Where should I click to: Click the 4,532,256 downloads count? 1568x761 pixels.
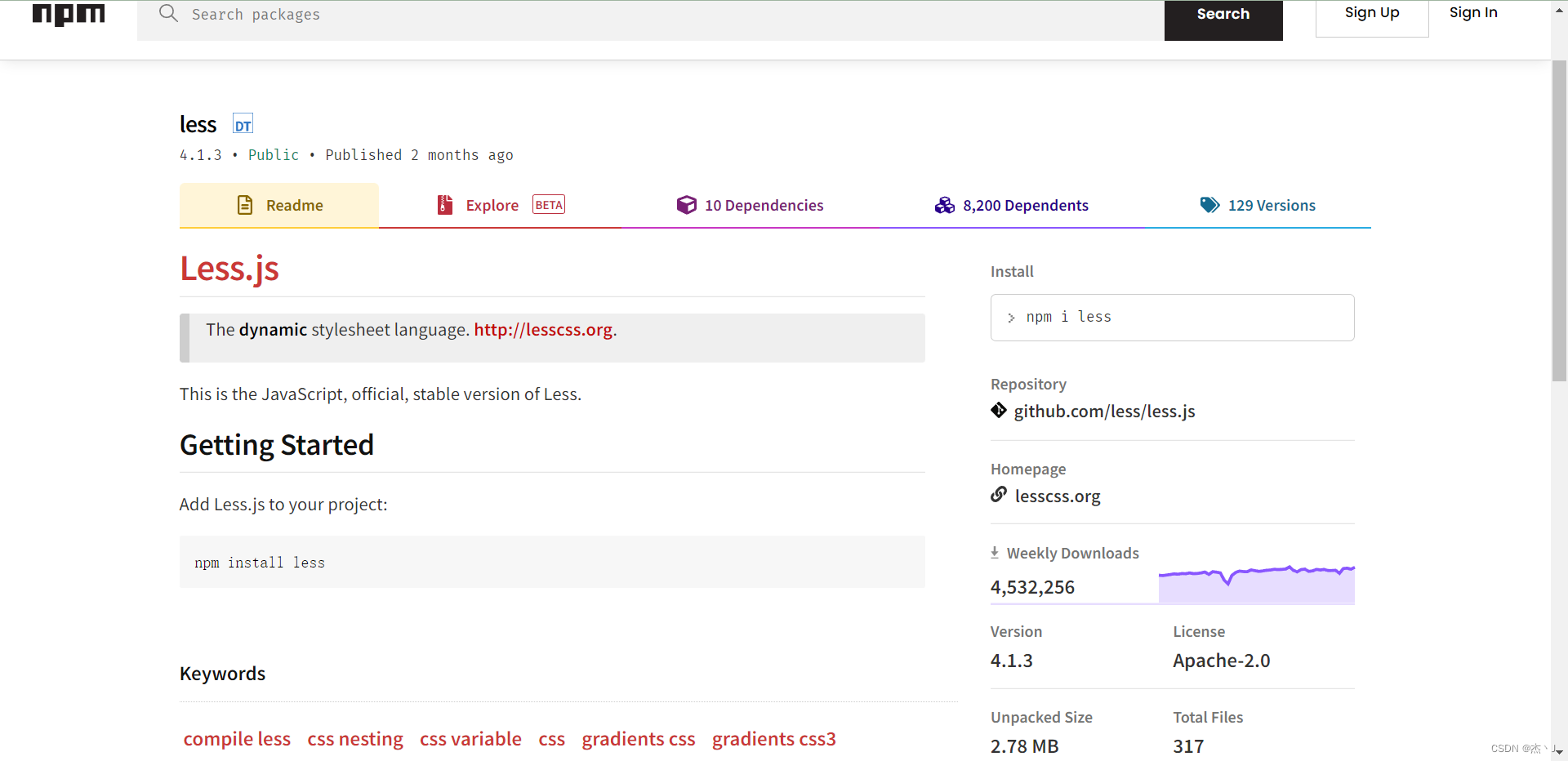pos(1032,587)
